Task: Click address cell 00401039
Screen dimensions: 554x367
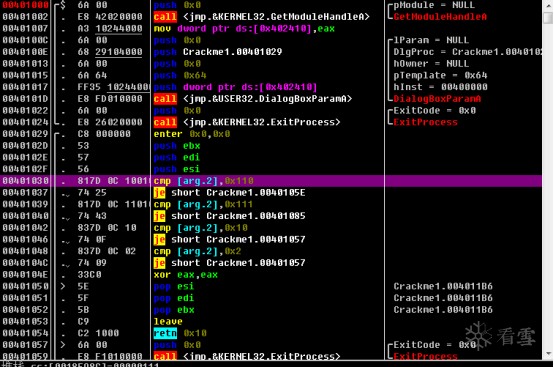Action: click(25, 204)
